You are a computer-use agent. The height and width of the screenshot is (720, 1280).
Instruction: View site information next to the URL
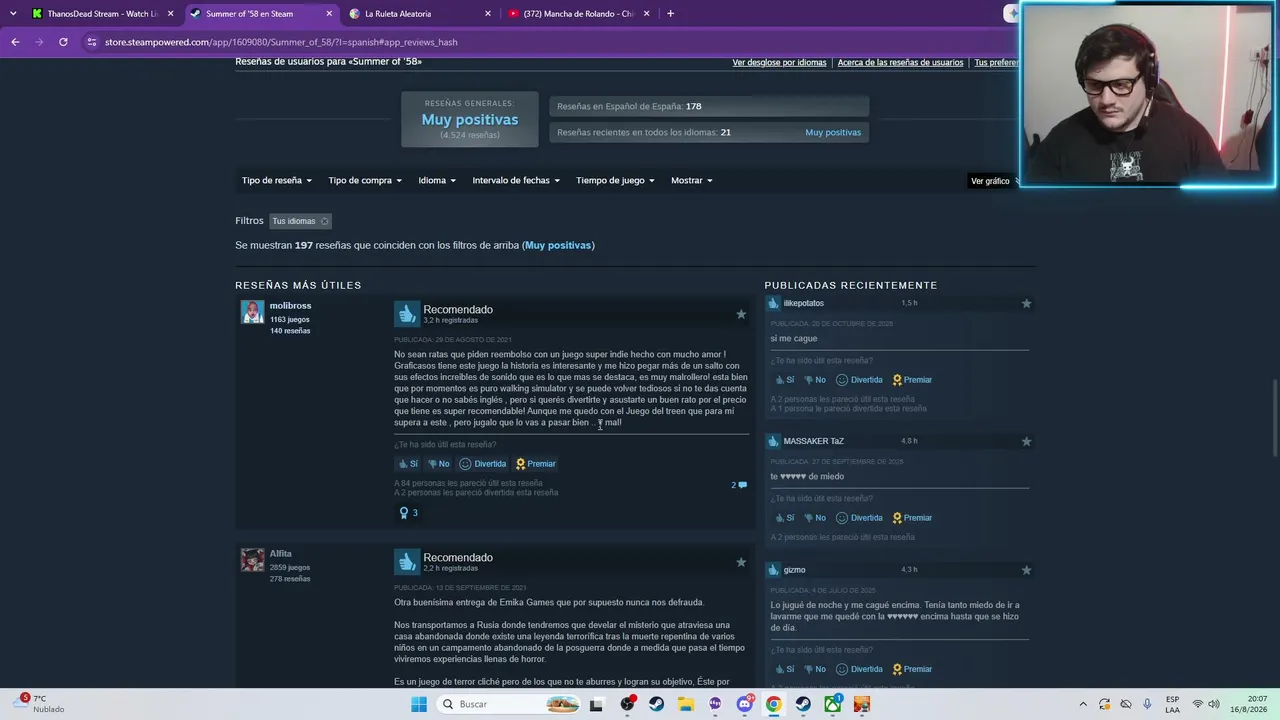[x=92, y=42]
